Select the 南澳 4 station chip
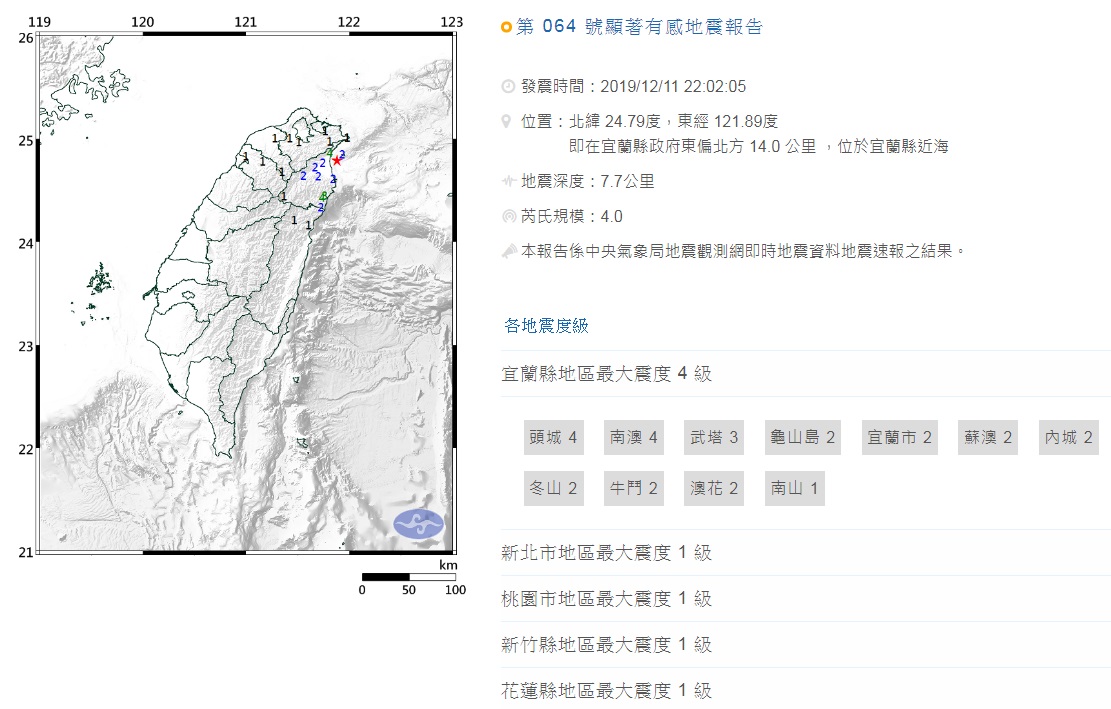The image size is (1111, 709). coord(634,438)
